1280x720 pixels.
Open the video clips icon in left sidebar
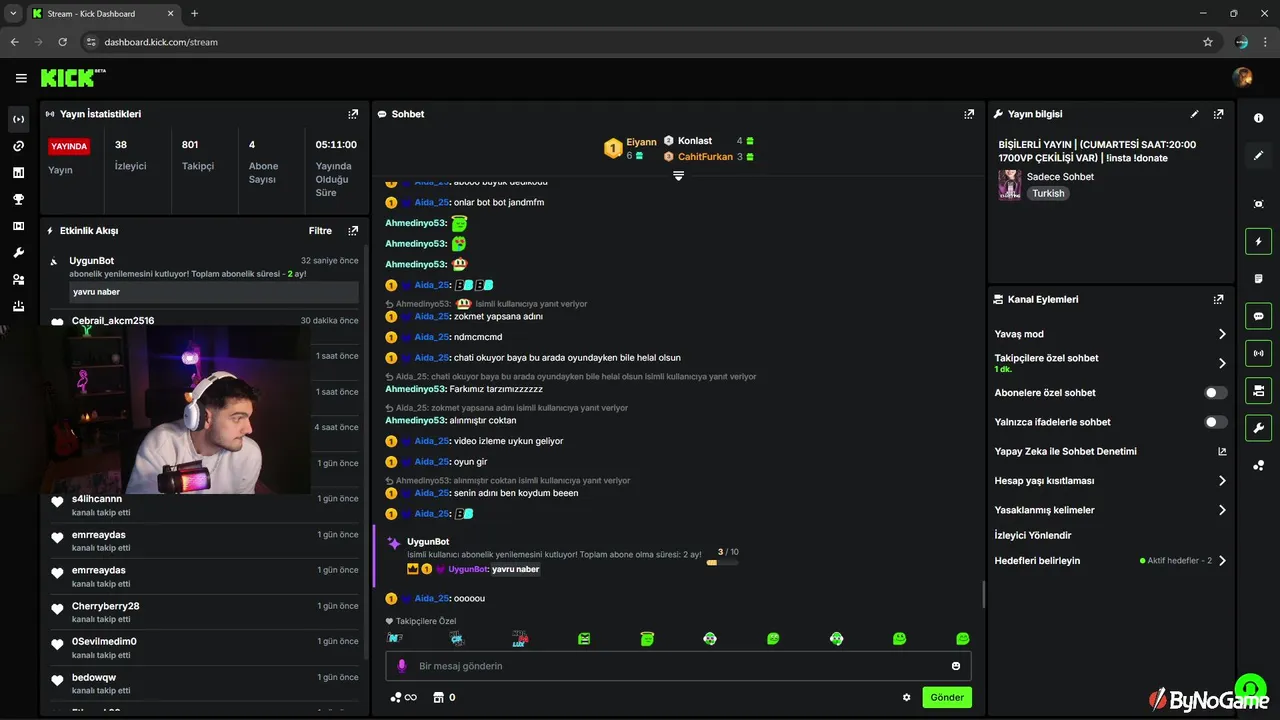click(18, 226)
